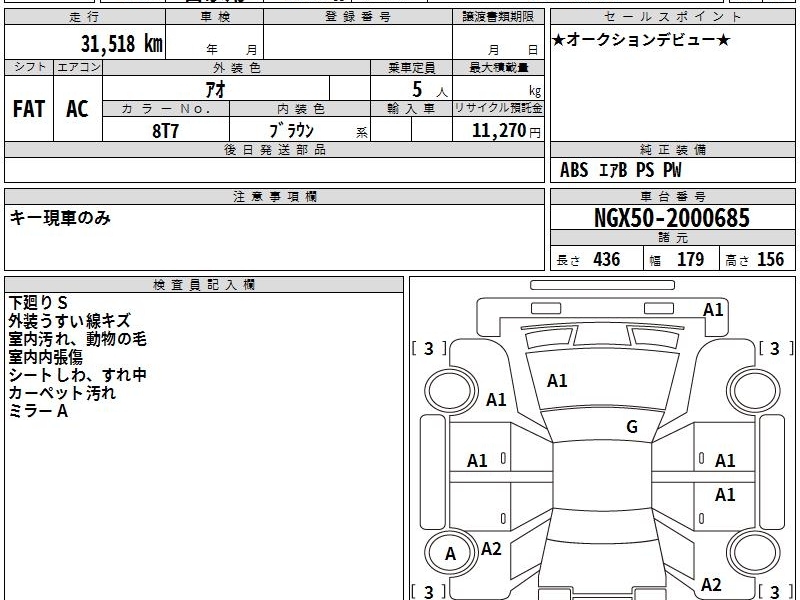Click the chassis number NGX50-2000685
This screenshot has height=600, width=800.
[x=672, y=218]
